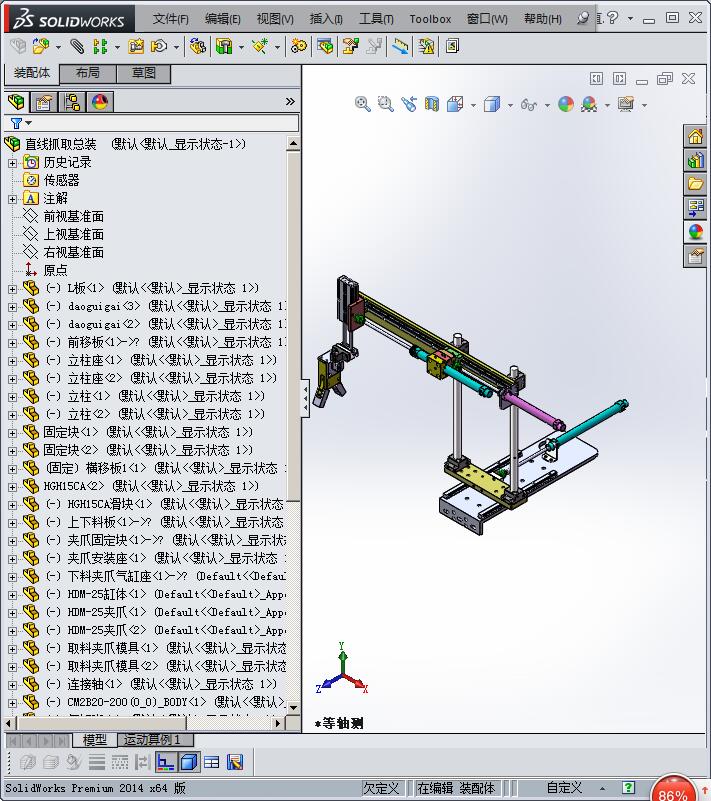Click the Apply Scene icon
Screen dimensions: 711x801
tap(589, 104)
